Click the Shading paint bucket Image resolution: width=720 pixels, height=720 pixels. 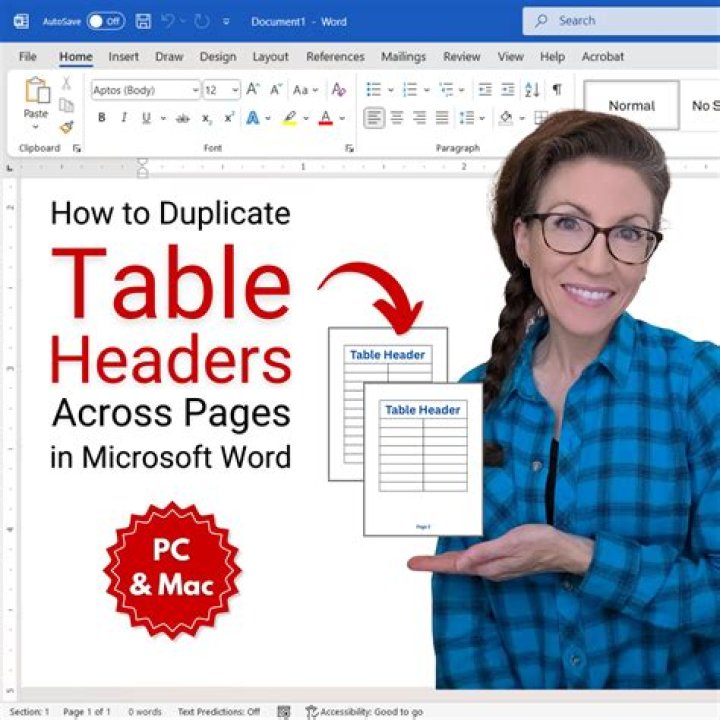pyautogui.click(x=506, y=118)
